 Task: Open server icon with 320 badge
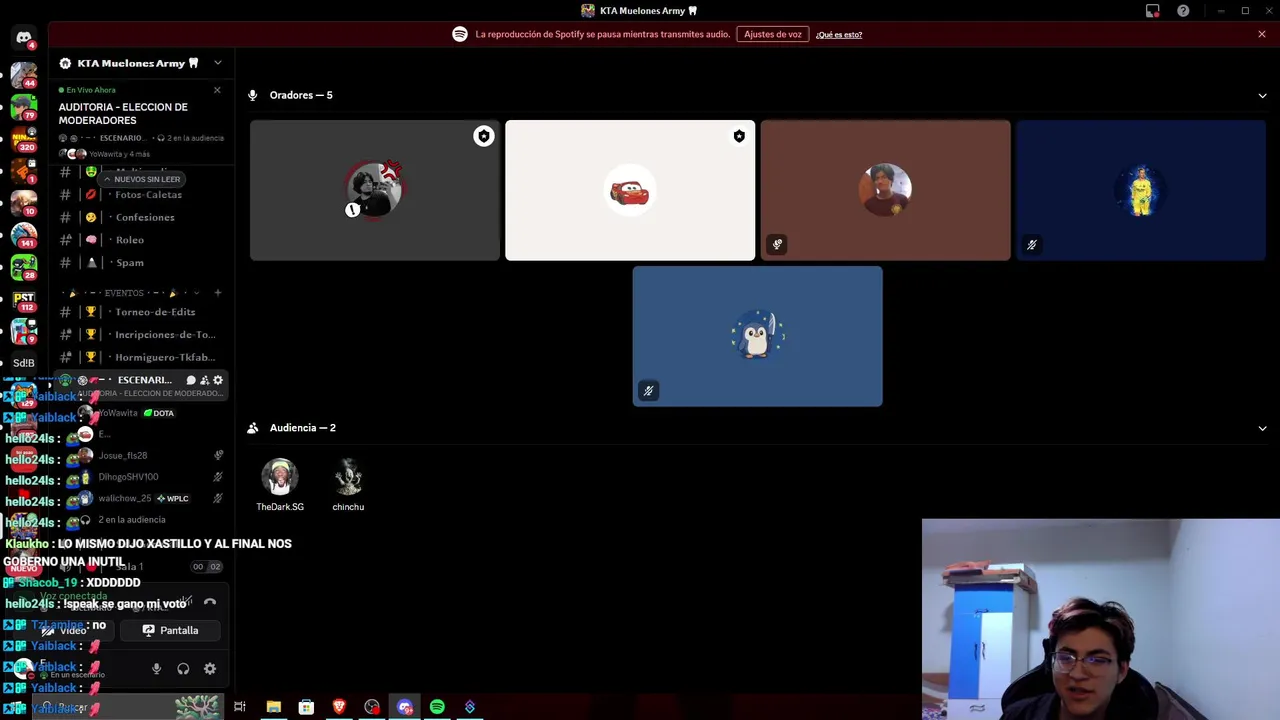(23, 138)
